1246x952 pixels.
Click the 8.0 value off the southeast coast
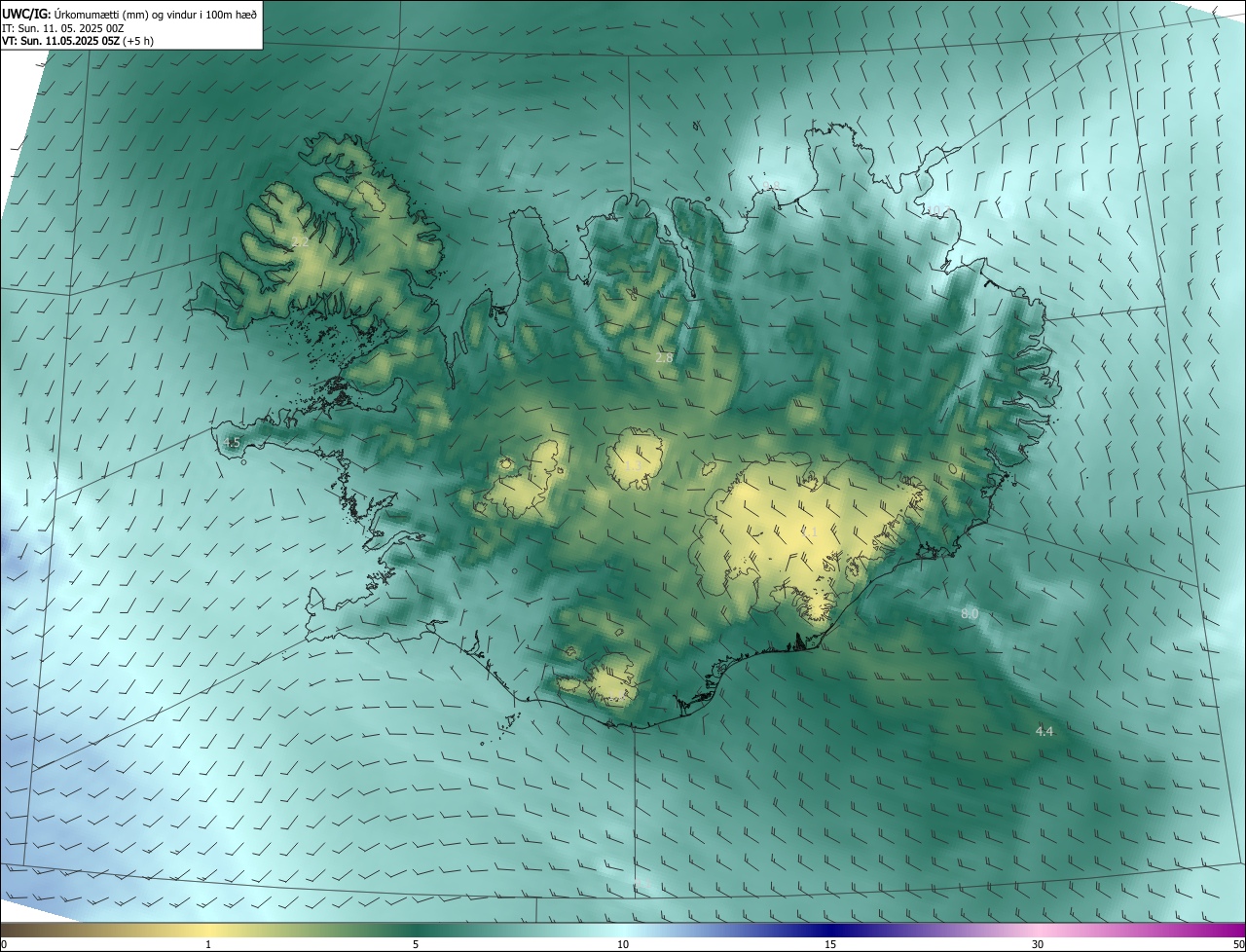(970, 614)
